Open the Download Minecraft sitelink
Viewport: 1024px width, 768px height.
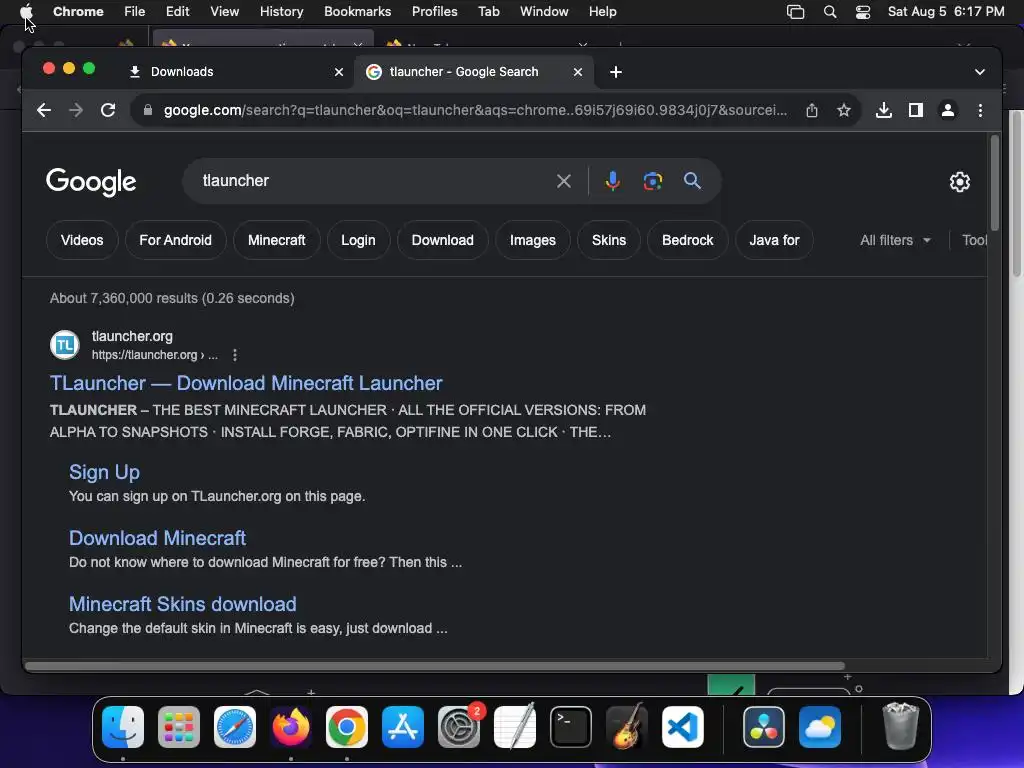tap(157, 538)
